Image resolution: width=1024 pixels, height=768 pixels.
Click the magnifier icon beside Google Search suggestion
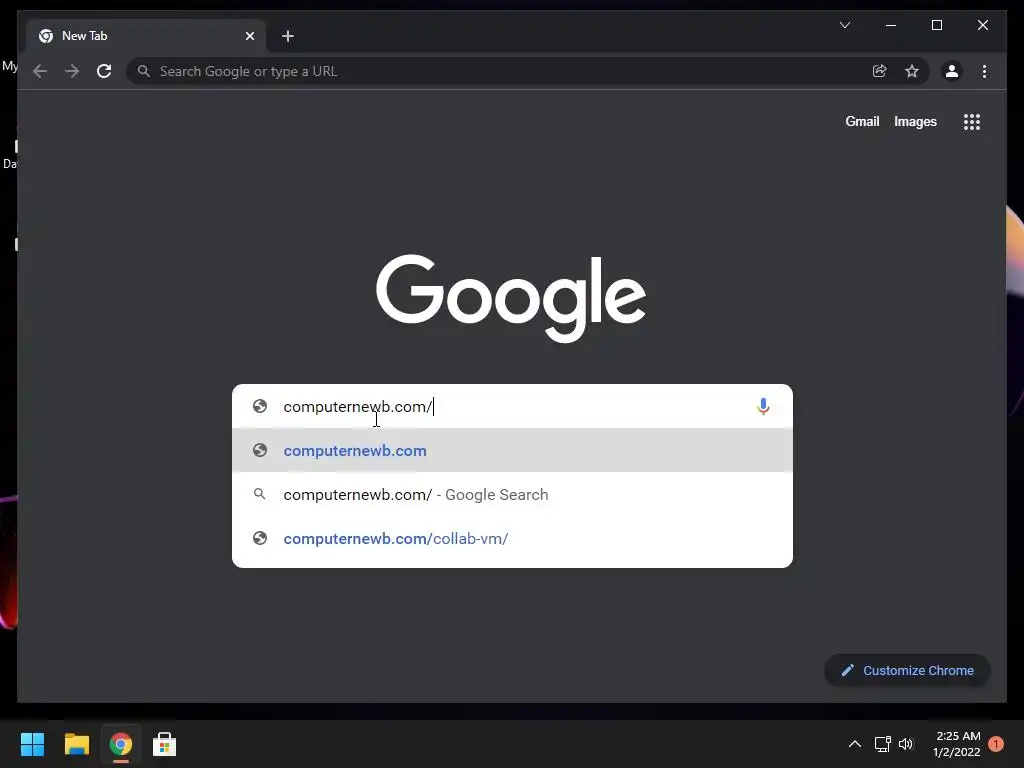260,494
